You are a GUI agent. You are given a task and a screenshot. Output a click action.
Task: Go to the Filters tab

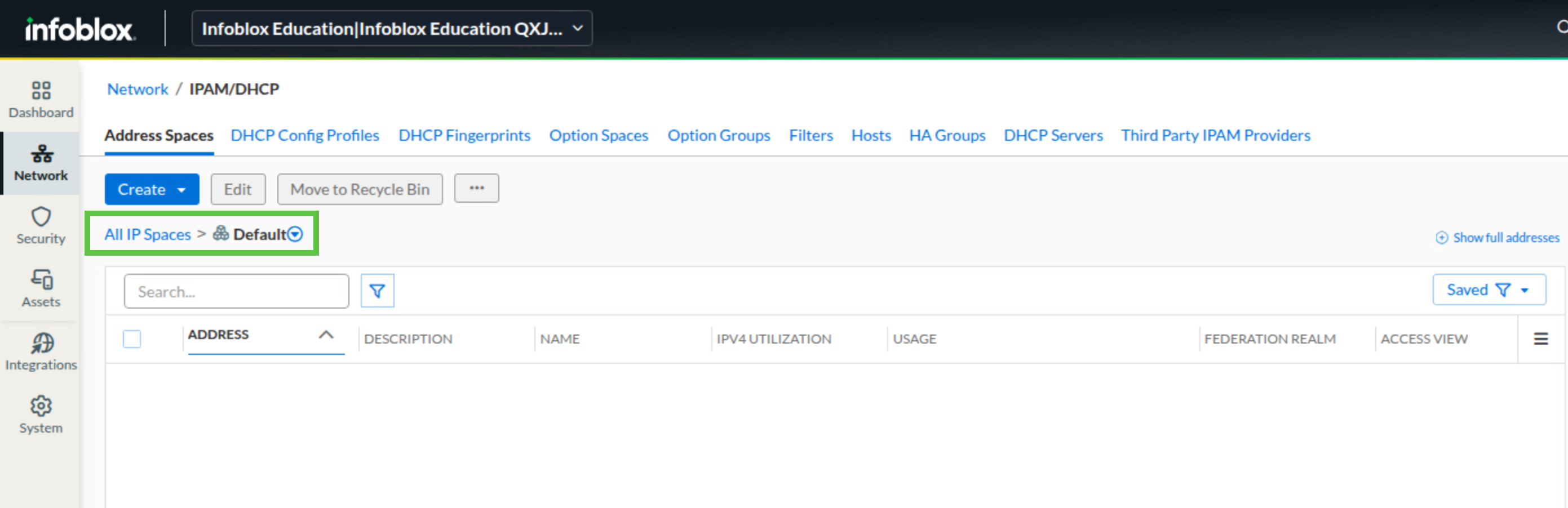point(811,135)
